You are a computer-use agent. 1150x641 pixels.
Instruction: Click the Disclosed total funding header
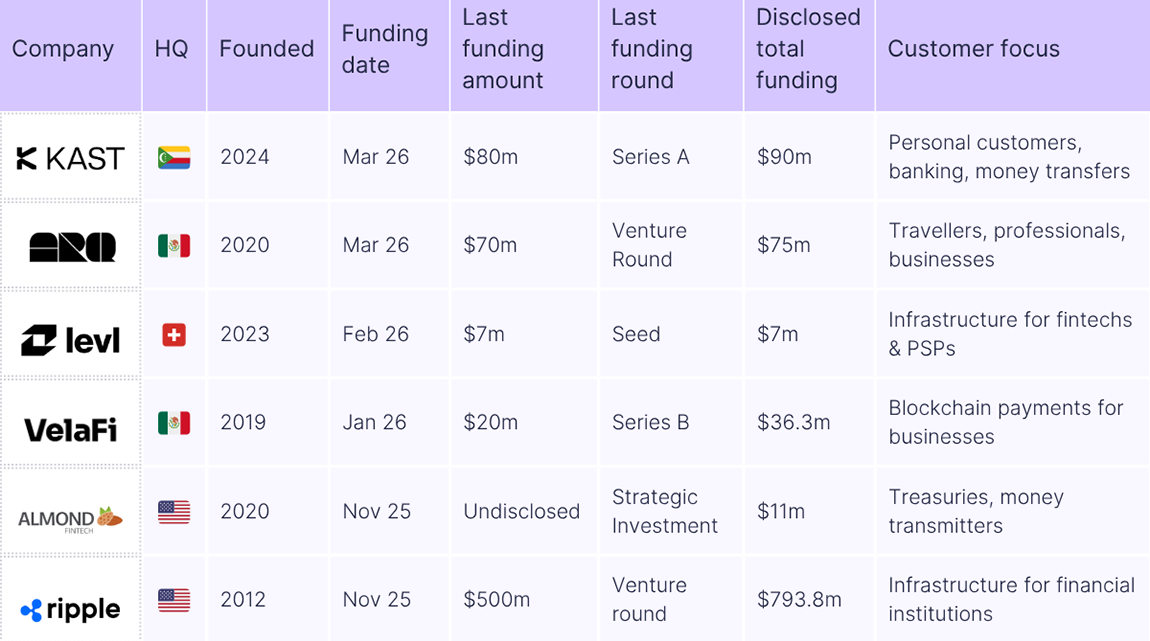[x=808, y=49]
